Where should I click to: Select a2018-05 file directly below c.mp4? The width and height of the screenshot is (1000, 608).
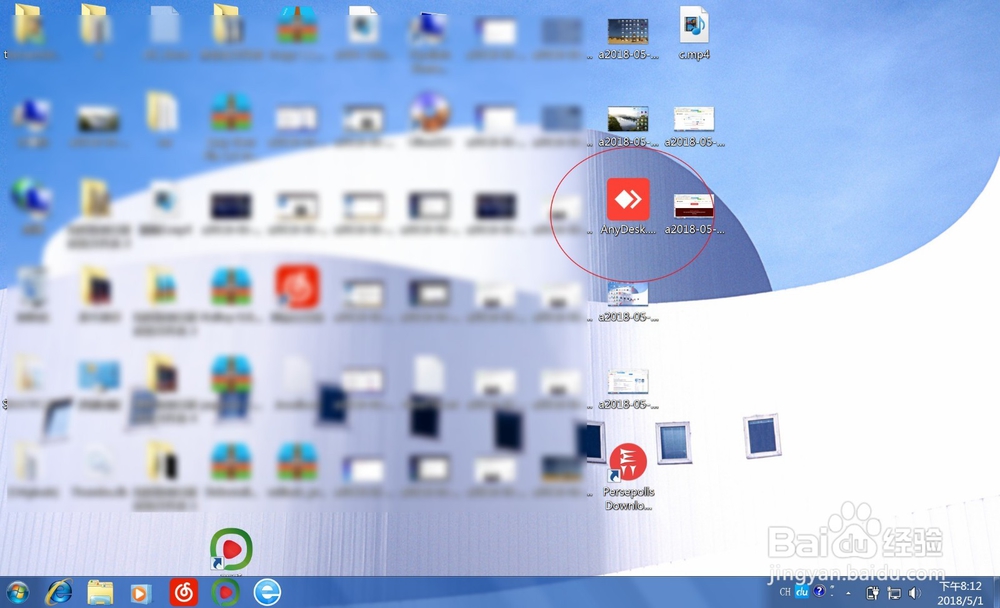coord(694,126)
